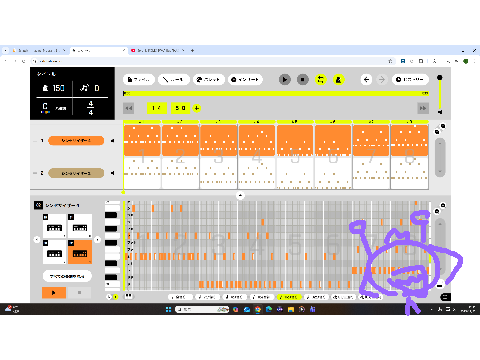
Task: Select the fourth note length button
Action: (261, 297)
